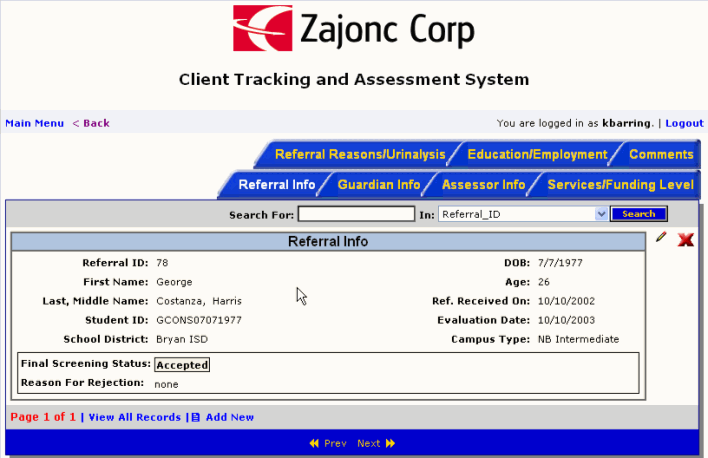Switch to the Assessor Info tab
Image resolution: width=708 pixels, height=458 pixels.
[x=484, y=185]
